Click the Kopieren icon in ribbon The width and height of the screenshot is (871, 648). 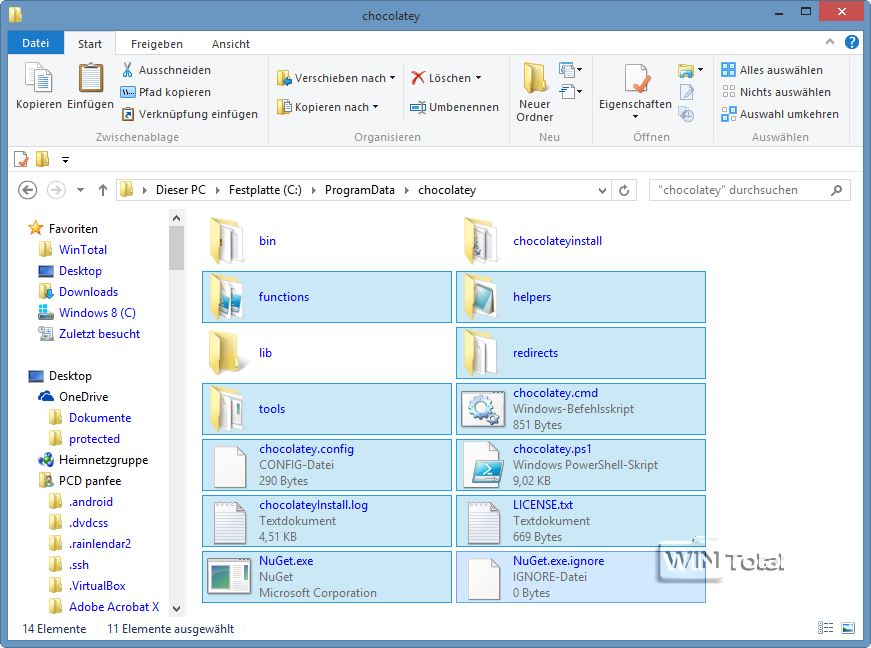(38, 79)
